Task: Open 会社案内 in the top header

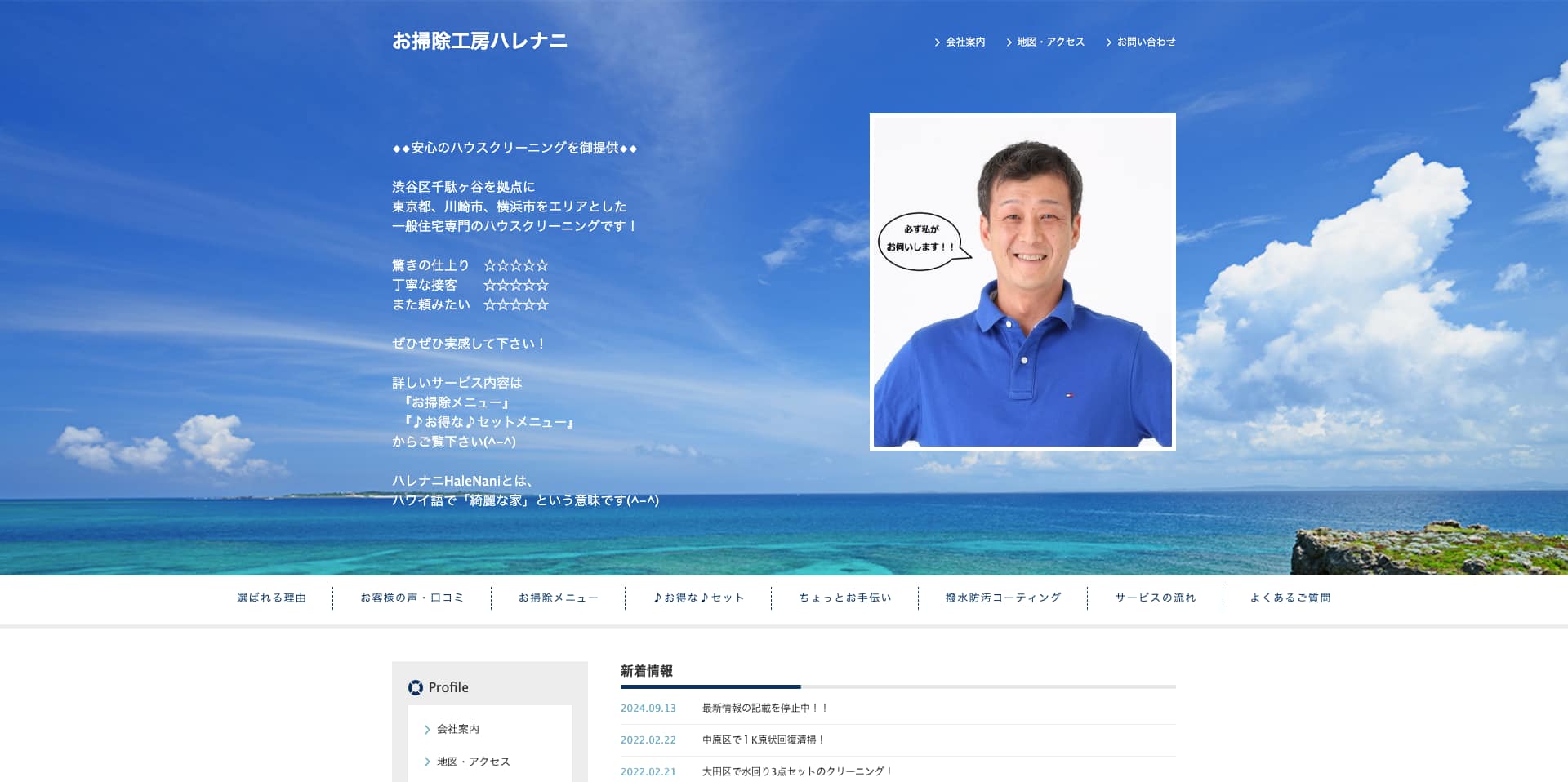Action: coord(964,42)
